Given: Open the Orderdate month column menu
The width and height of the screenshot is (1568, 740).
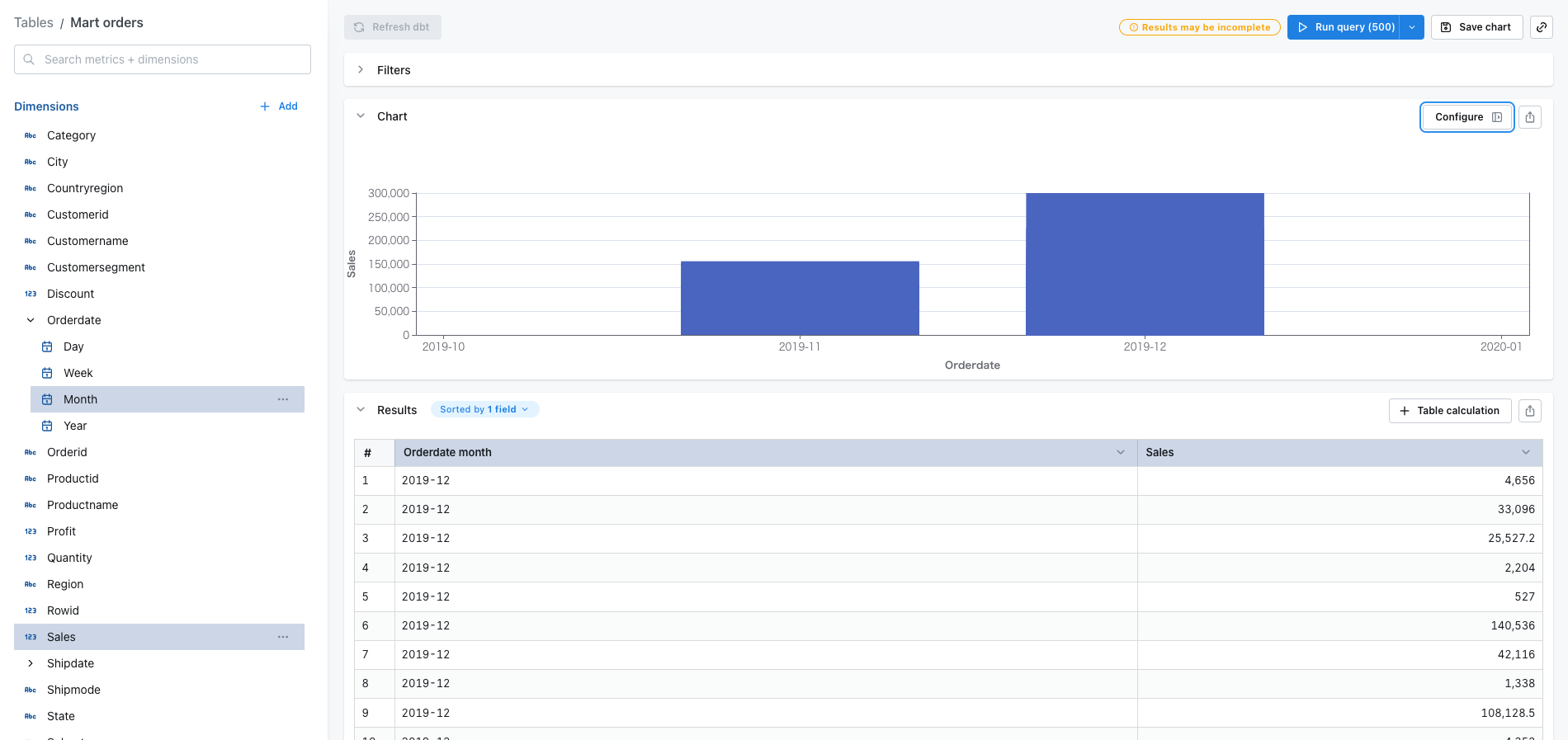Looking at the screenshot, I should click(x=1121, y=452).
